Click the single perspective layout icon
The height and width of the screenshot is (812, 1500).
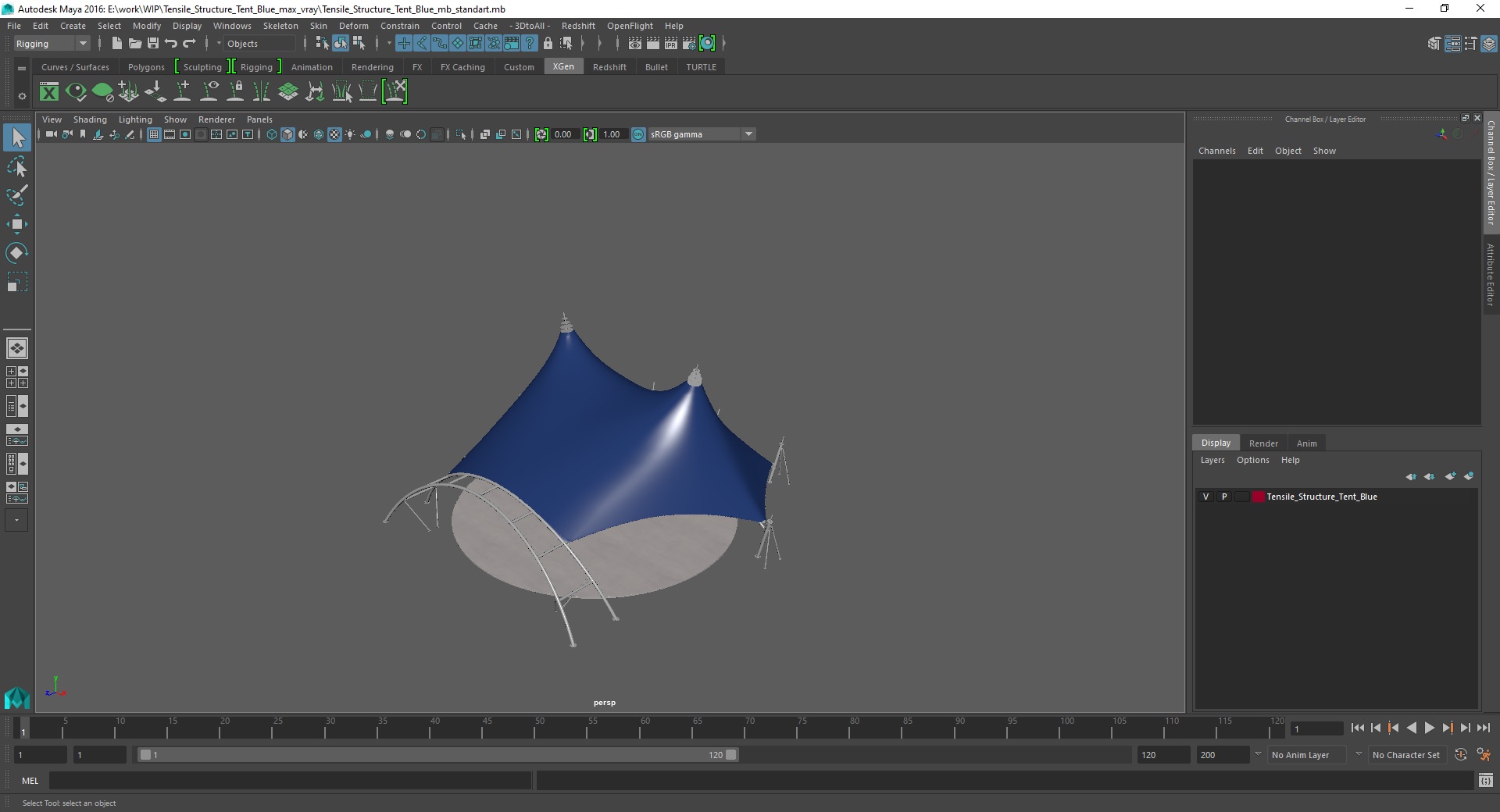[x=16, y=347]
